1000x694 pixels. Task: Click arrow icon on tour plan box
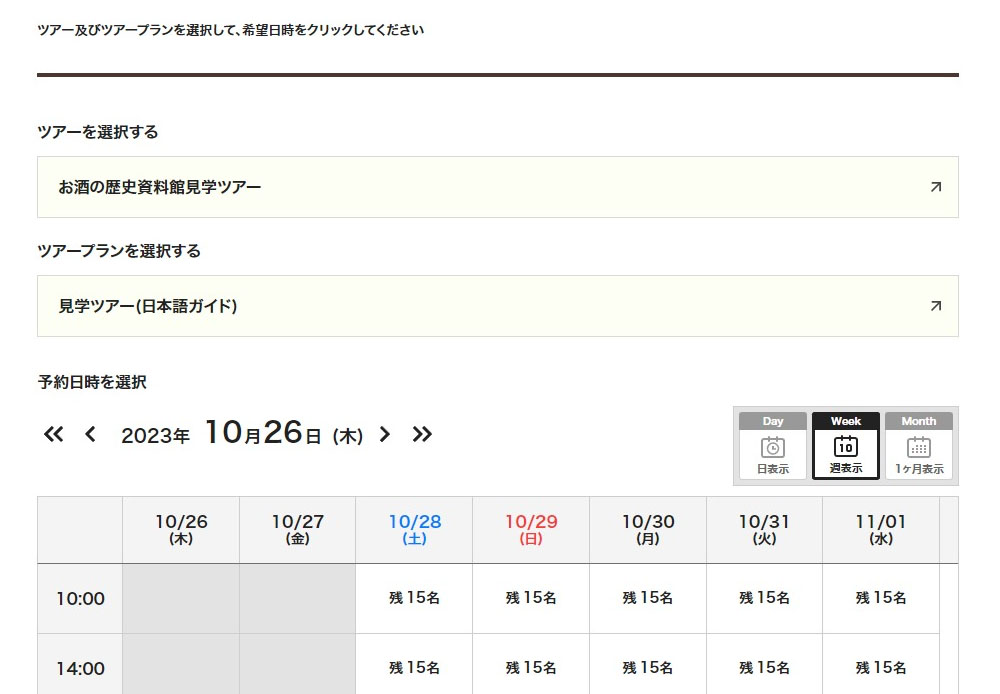click(x=935, y=306)
